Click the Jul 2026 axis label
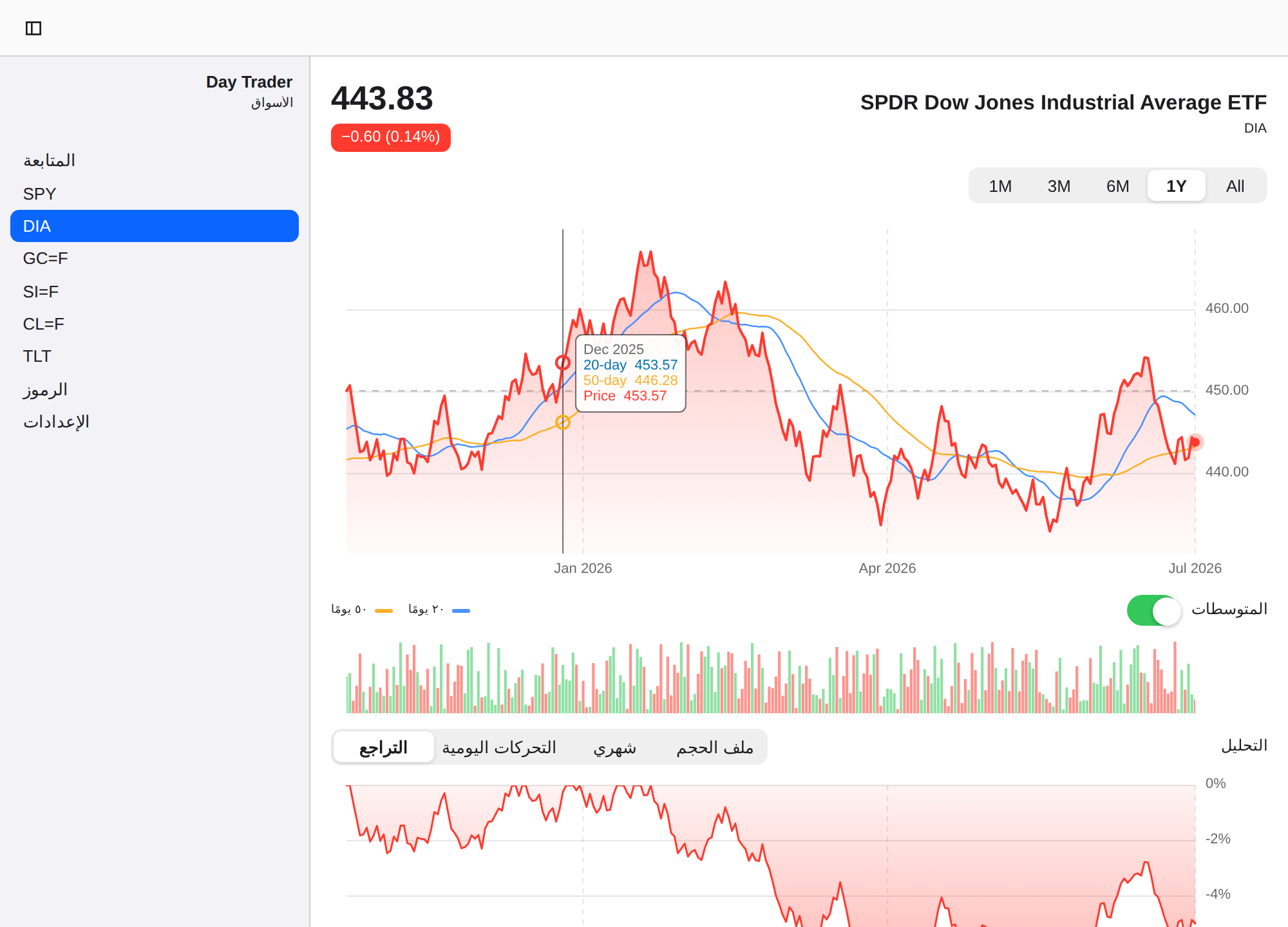 [1195, 568]
